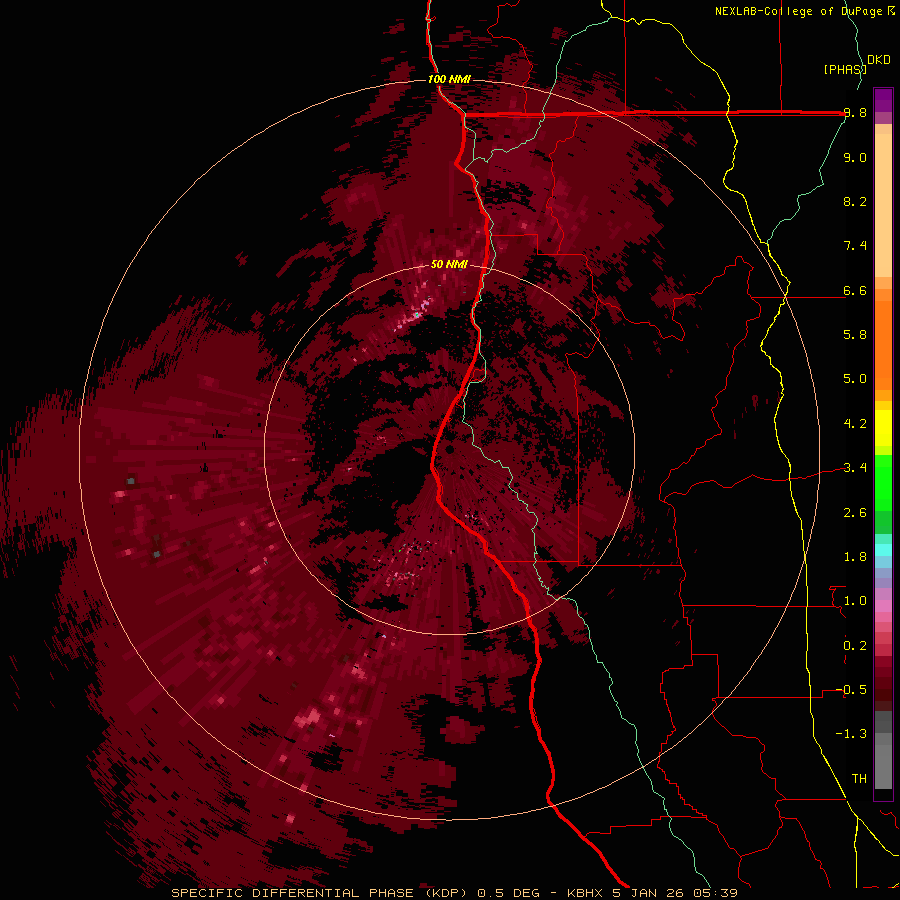Pick the cyan color scale segment

883,550
